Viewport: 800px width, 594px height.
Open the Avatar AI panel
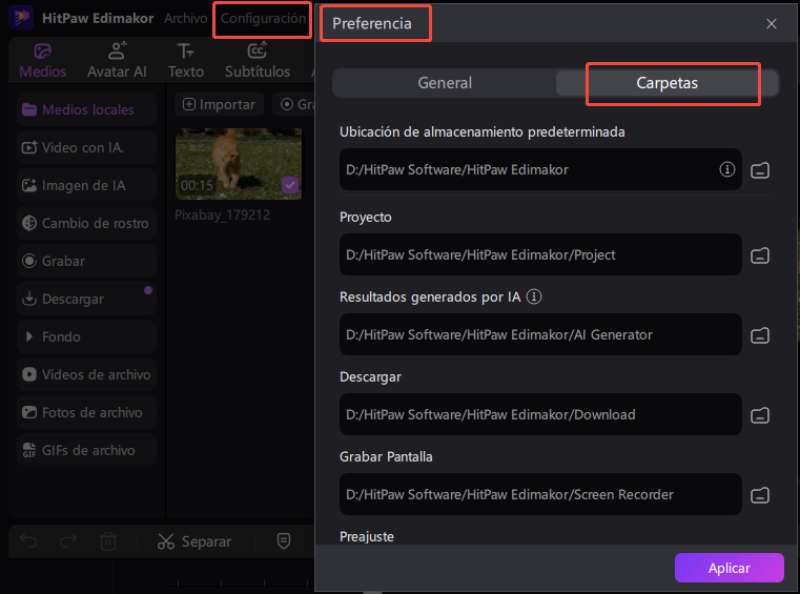coord(117,60)
